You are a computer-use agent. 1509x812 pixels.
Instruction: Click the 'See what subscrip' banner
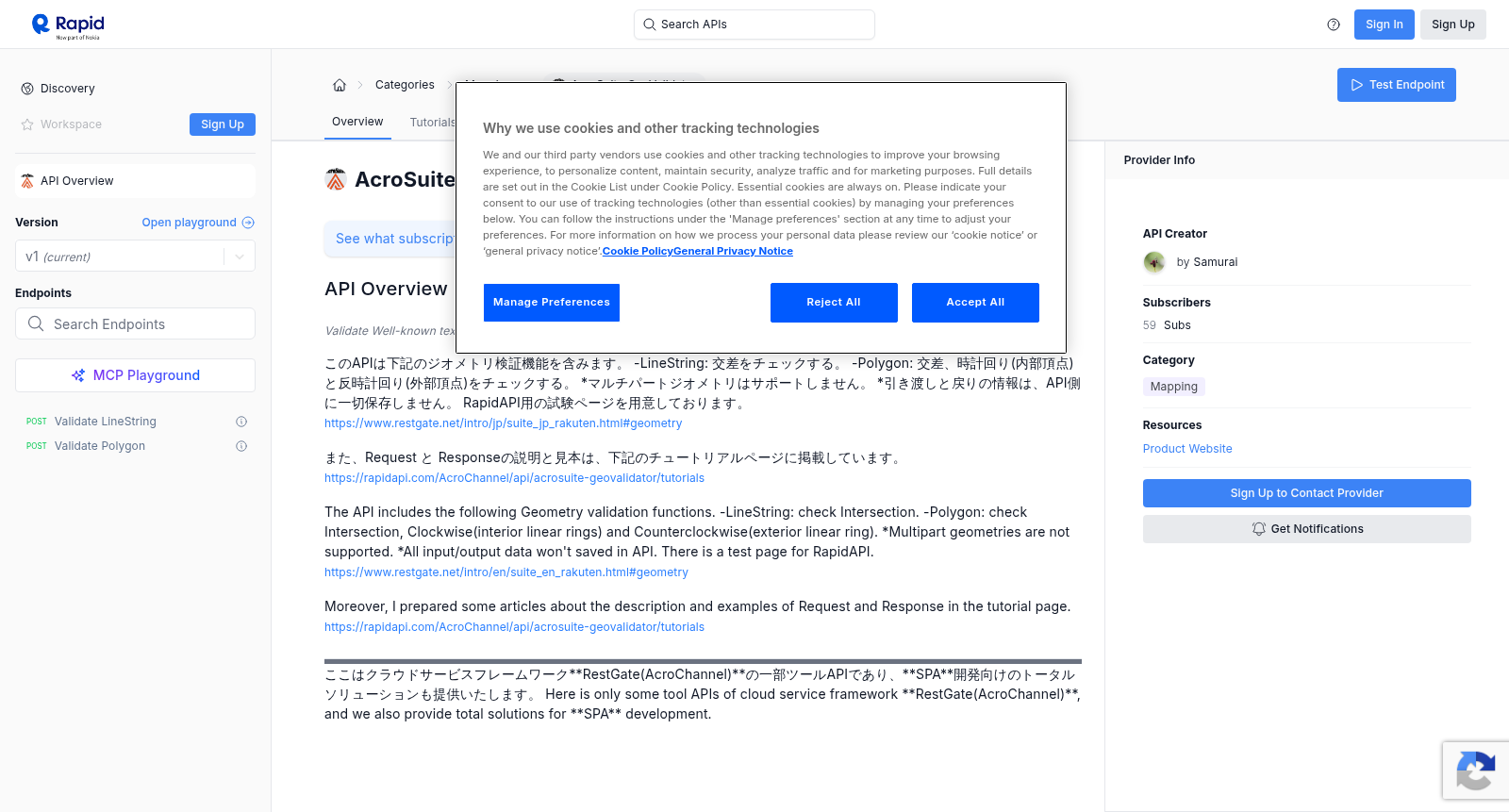coord(390,239)
